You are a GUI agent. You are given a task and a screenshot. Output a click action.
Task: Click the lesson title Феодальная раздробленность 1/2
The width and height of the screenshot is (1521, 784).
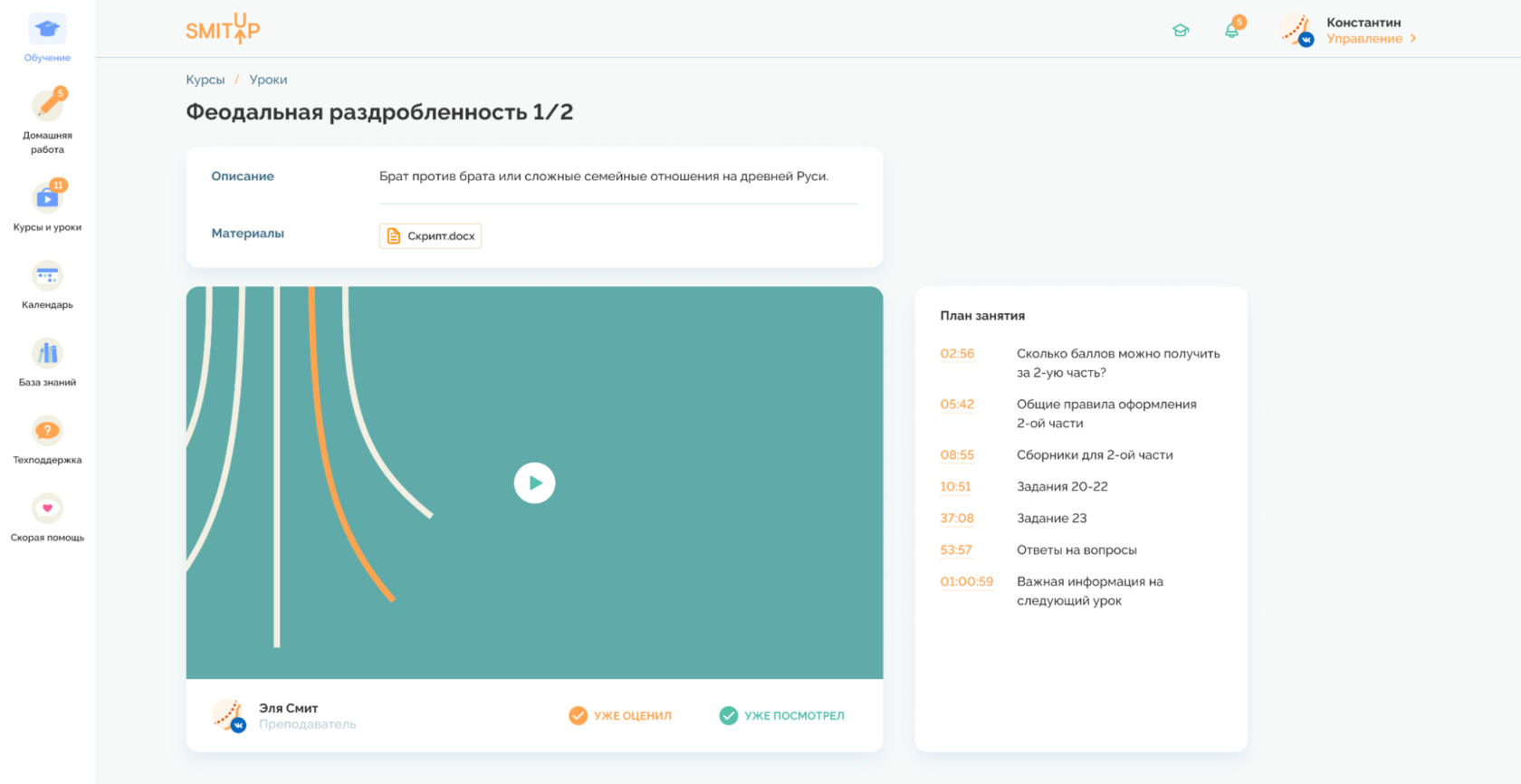[379, 112]
